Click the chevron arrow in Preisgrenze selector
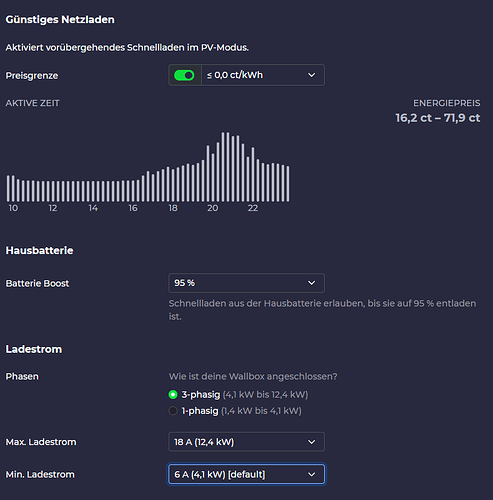The image size is (493, 500). [311, 75]
